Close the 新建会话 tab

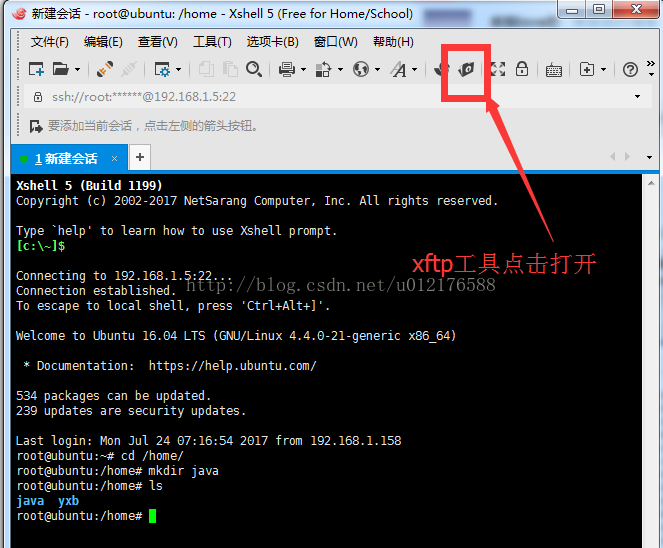[114, 159]
